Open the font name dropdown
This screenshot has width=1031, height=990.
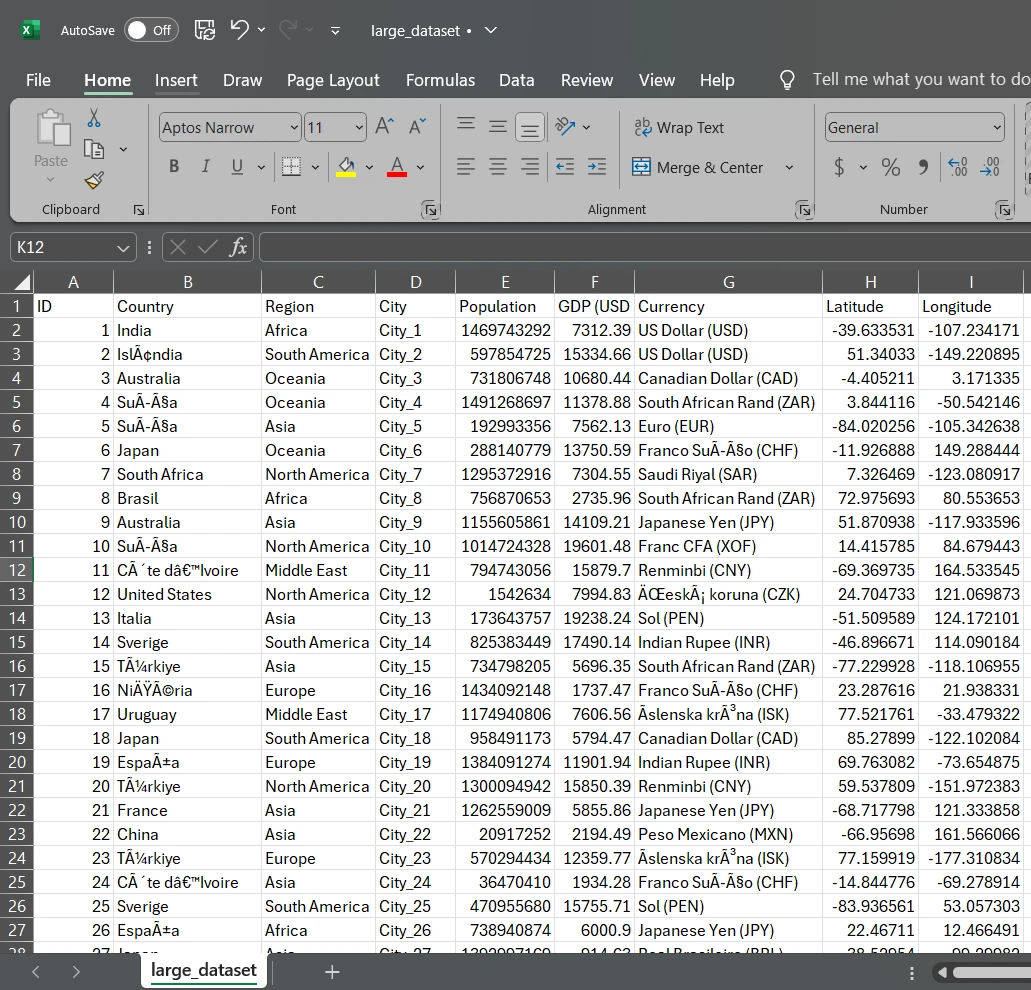click(294, 128)
